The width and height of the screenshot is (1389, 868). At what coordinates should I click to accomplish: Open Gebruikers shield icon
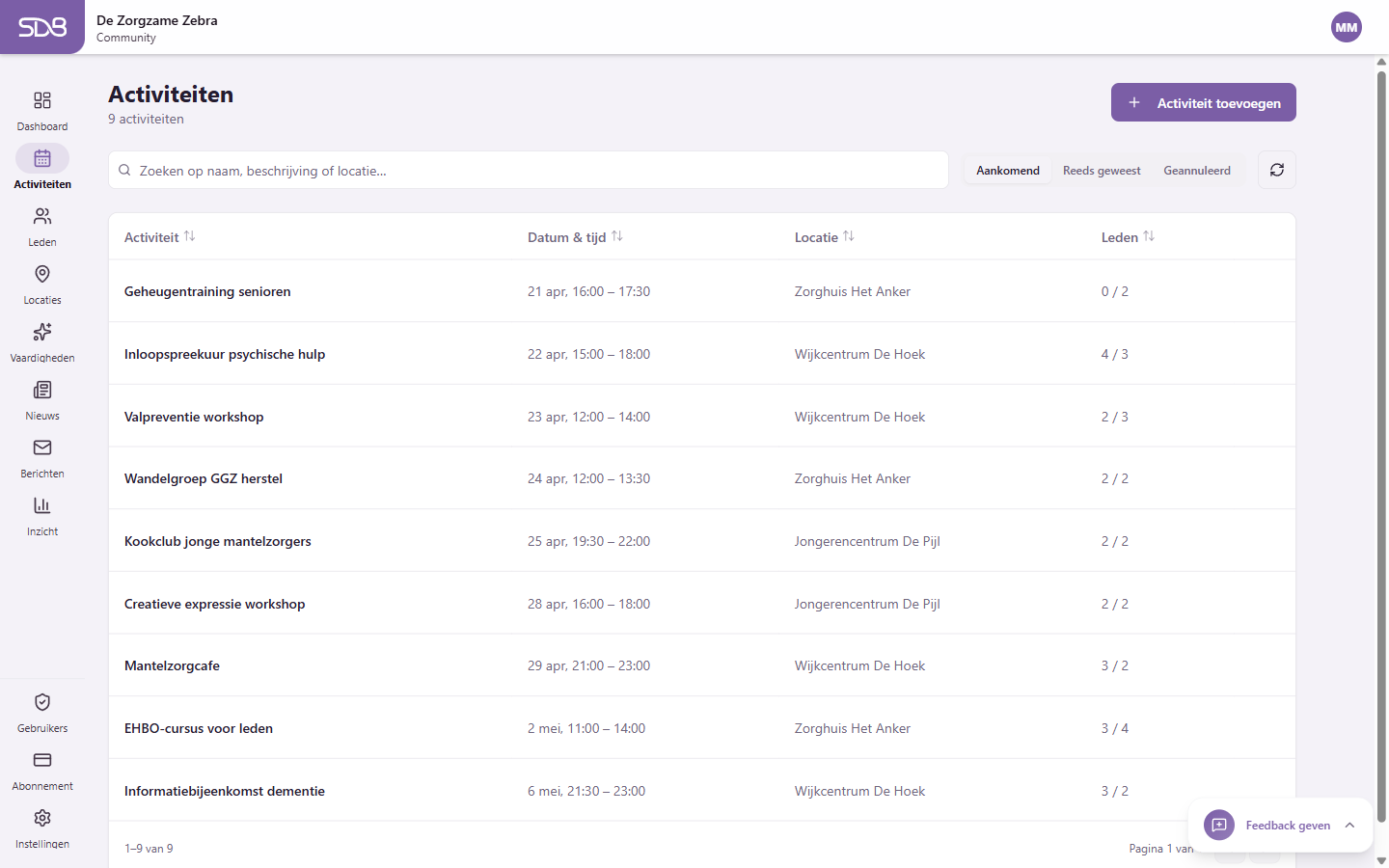tap(42, 703)
